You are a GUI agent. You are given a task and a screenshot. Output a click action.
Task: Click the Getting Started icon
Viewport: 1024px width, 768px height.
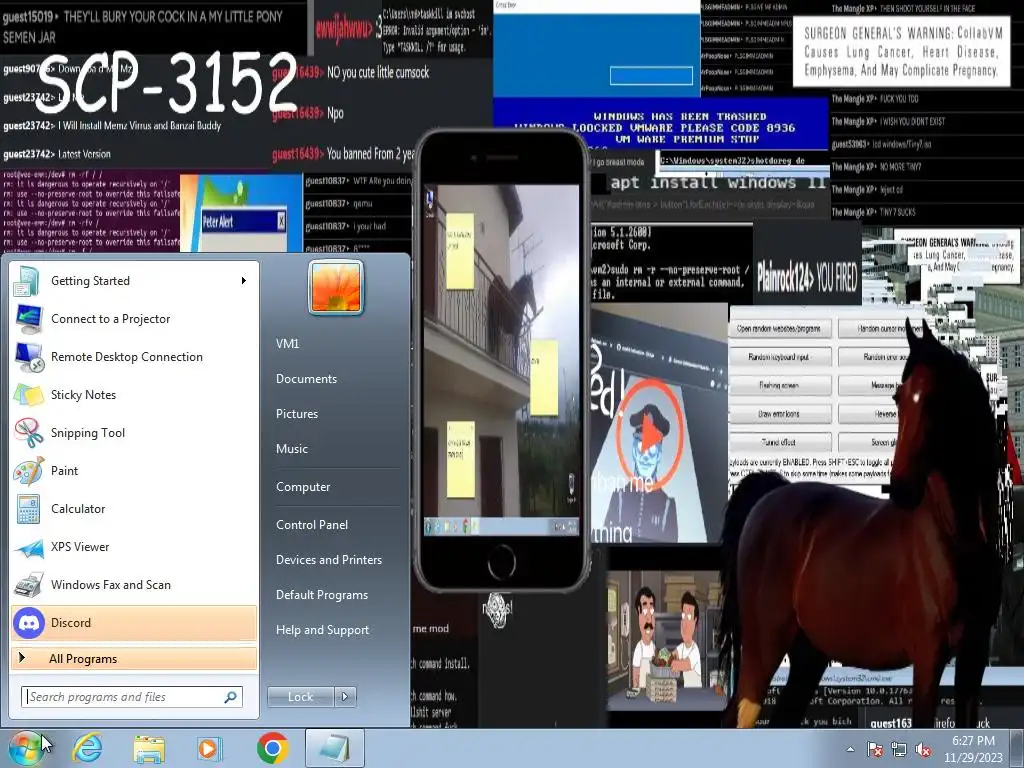(26, 281)
